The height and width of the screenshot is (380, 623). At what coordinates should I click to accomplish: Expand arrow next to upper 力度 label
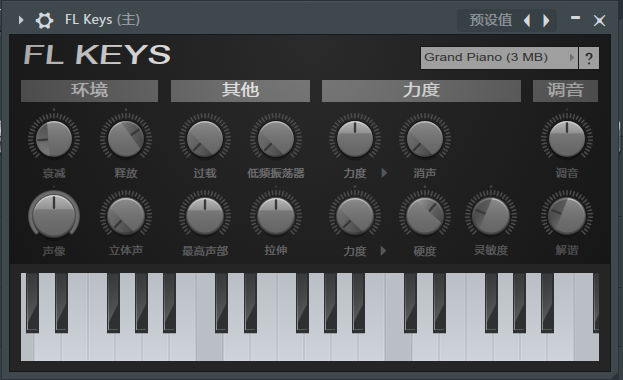pyautogui.click(x=384, y=173)
